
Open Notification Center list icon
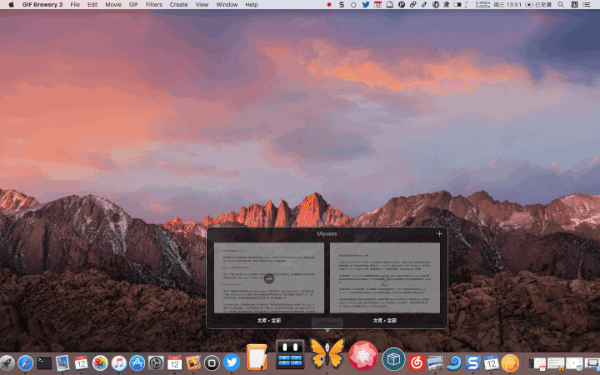(x=586, y=5)
